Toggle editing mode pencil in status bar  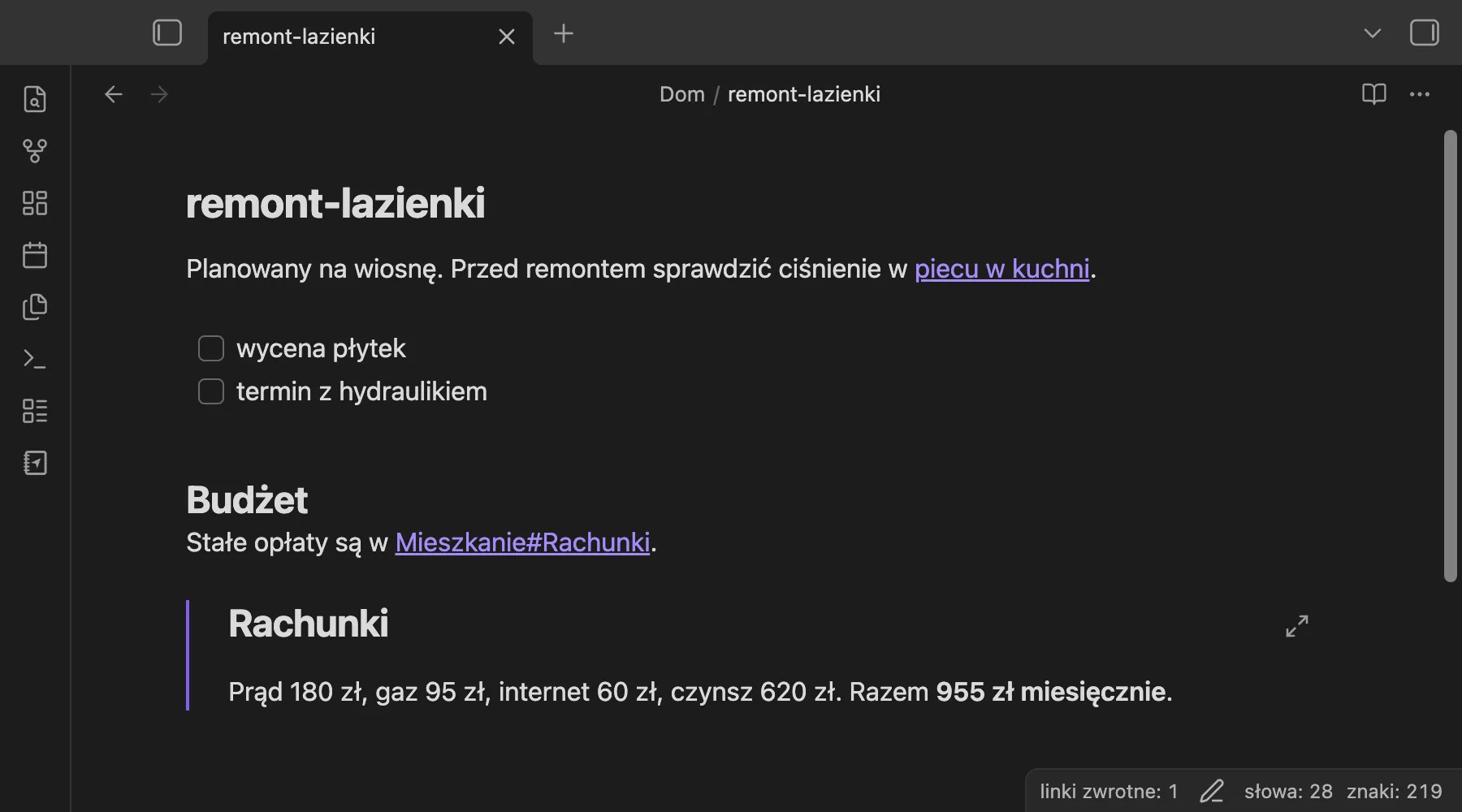click(x=1211, y=791)
